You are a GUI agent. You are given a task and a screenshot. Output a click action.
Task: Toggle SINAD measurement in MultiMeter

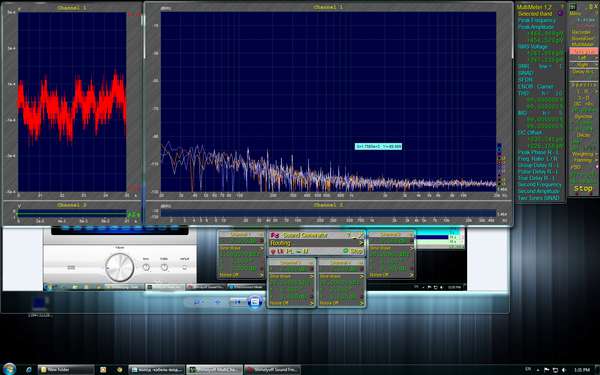525,73
